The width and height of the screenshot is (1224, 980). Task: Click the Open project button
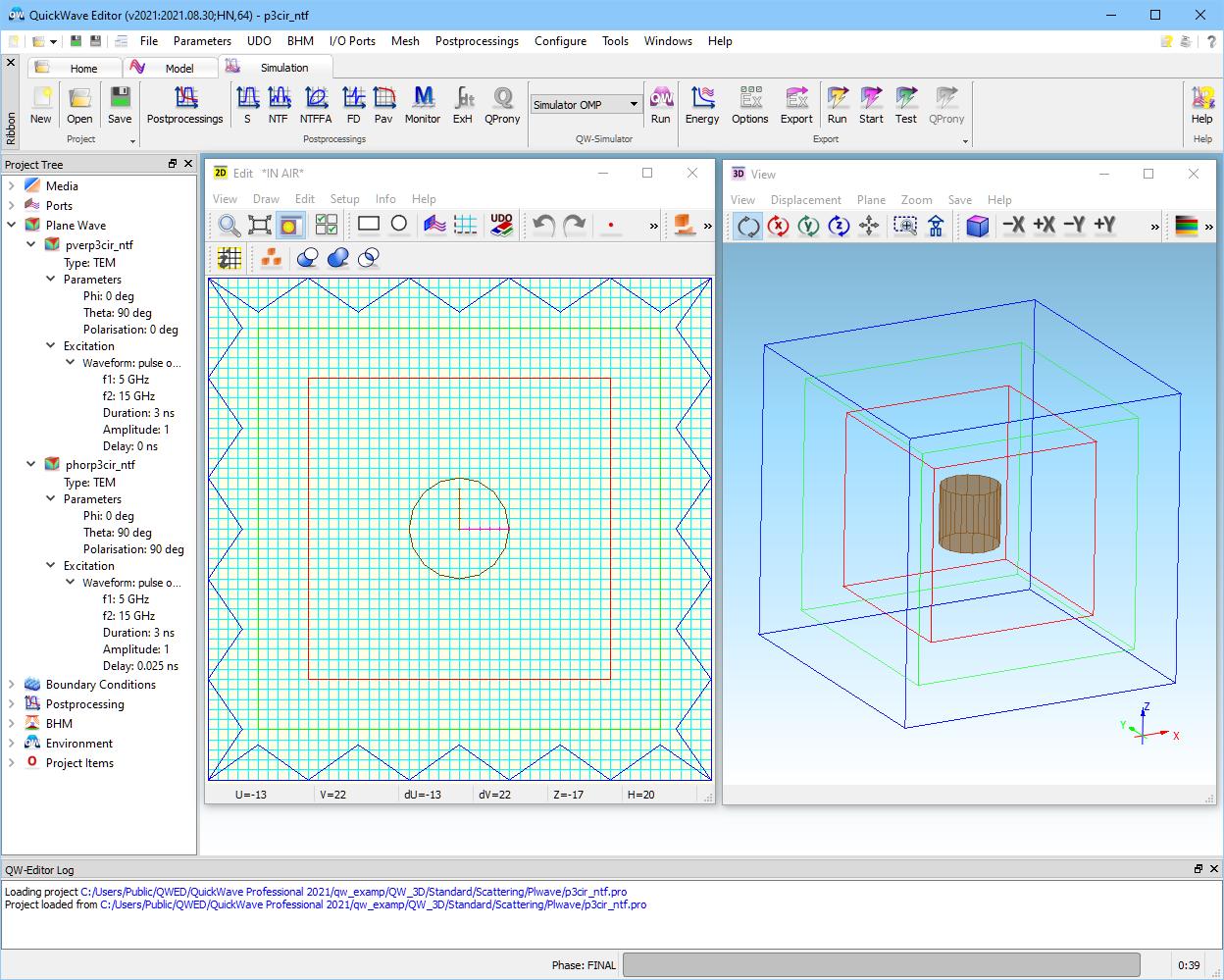[x=79, y=105]
